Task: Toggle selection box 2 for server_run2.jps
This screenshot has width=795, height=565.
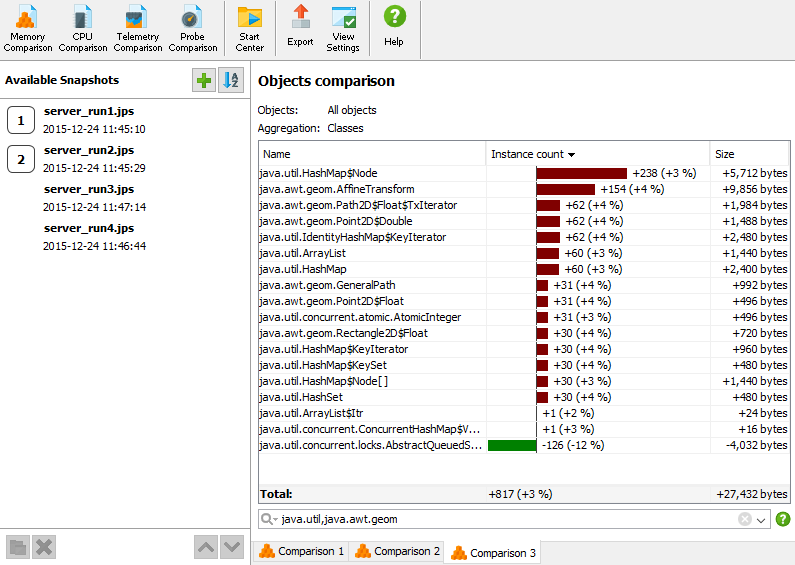Action: tap(21, 159)
